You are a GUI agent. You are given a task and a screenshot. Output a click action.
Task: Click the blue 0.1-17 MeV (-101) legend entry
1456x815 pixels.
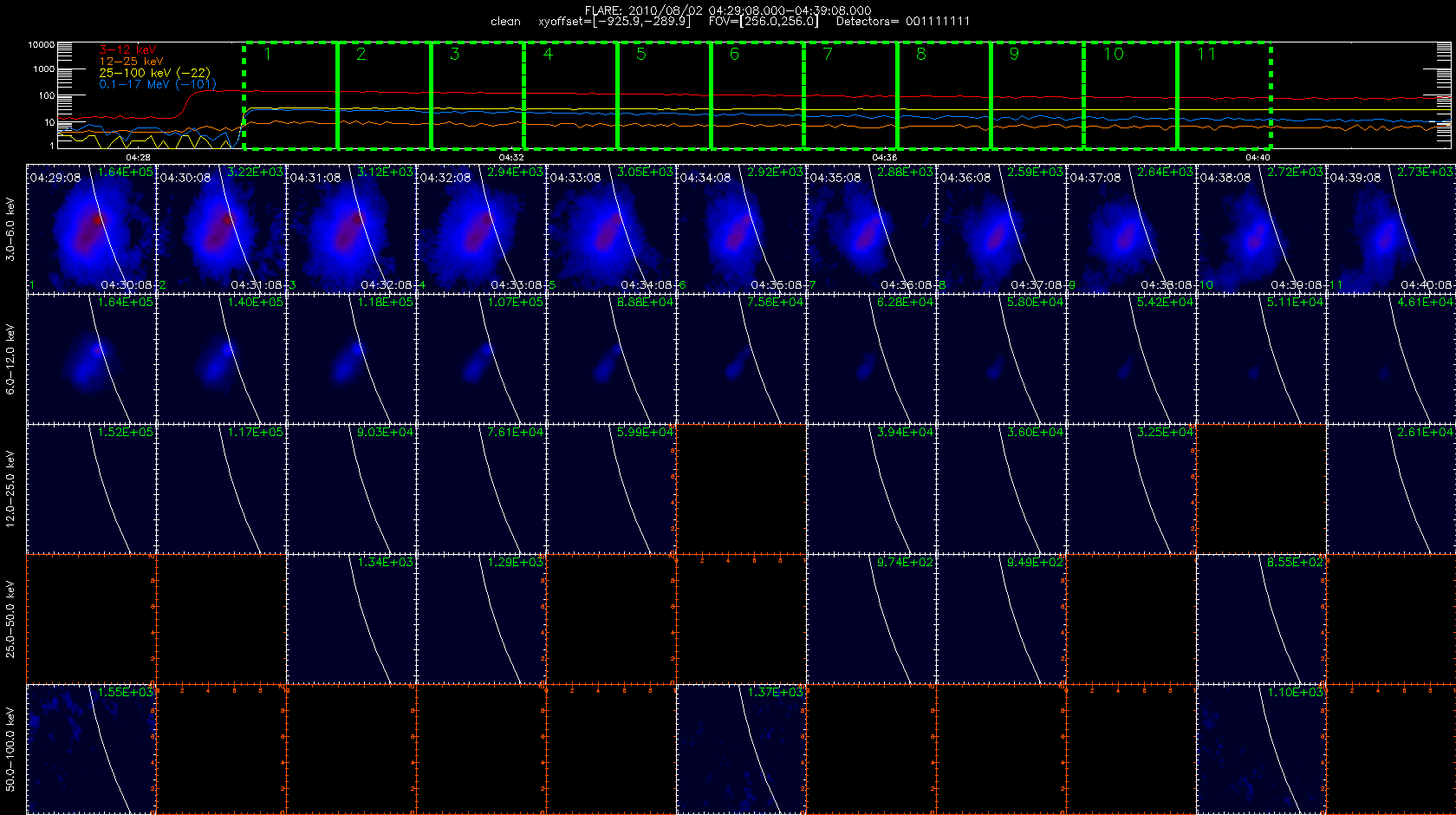[158, 84]
